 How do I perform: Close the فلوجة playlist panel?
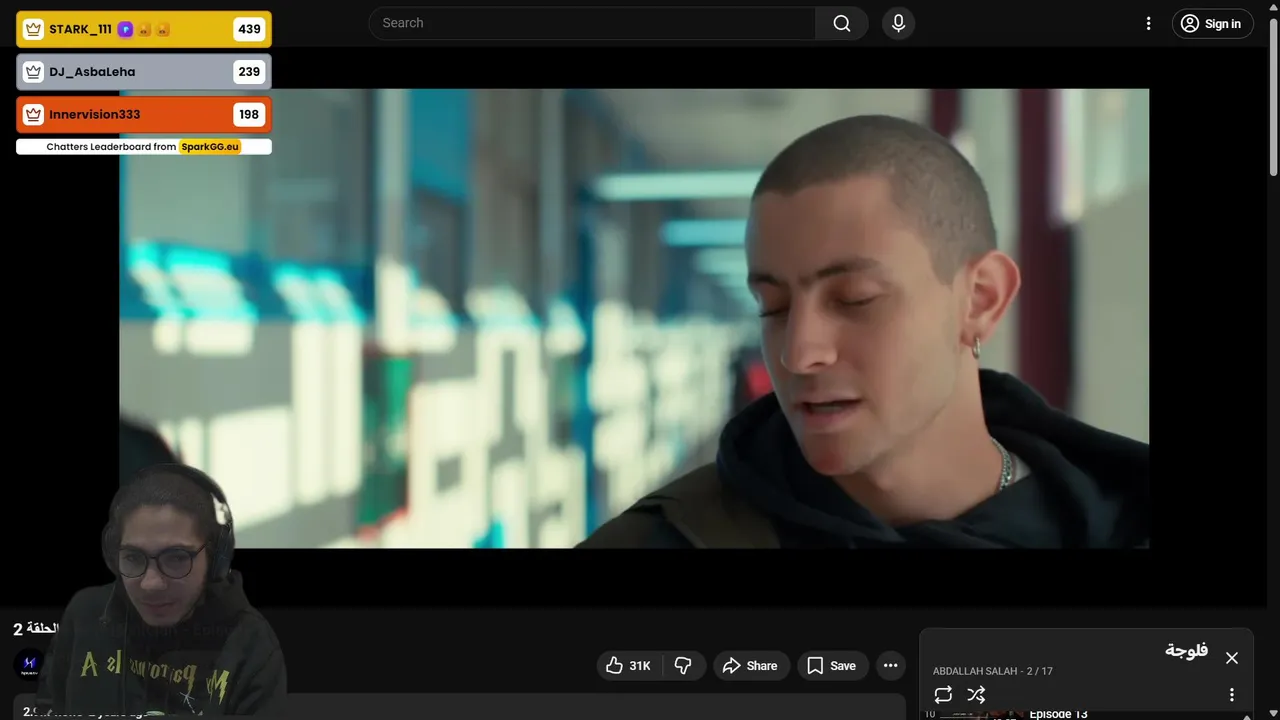coord(1232,658)
